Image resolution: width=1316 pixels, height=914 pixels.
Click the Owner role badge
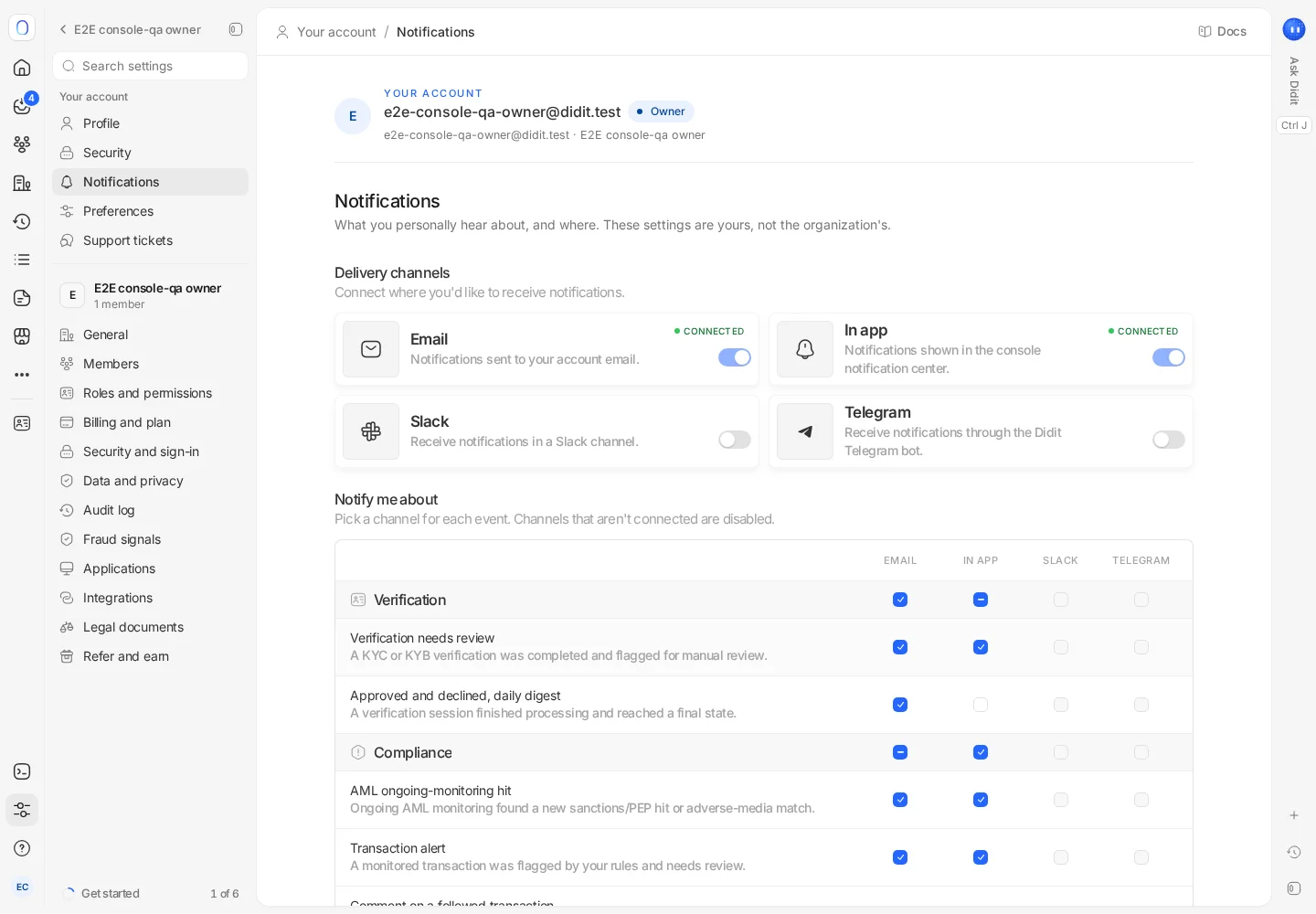point(662,112)
